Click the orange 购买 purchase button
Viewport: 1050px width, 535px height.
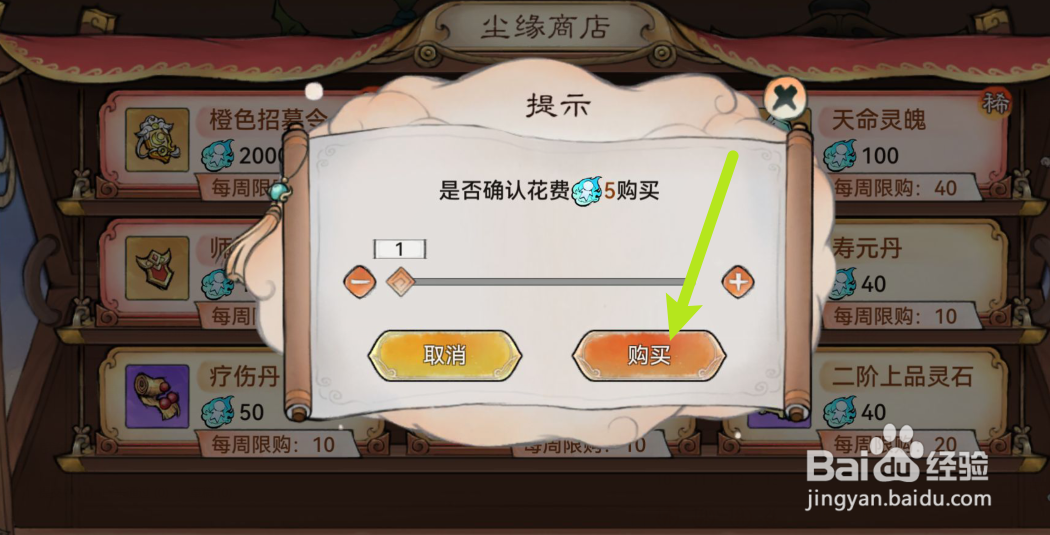coord(649,356)
